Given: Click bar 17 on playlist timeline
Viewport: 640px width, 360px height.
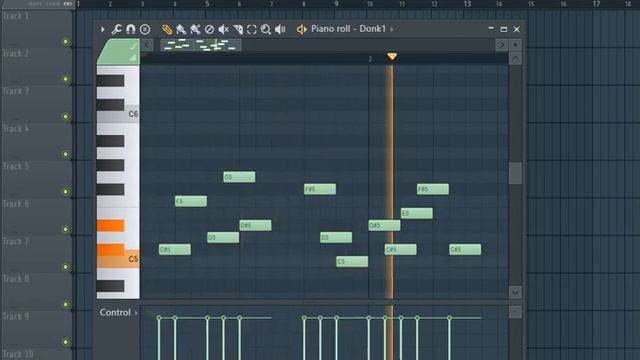Looking at the screenshot, I should pyautogui.click(x=596, y=4).
